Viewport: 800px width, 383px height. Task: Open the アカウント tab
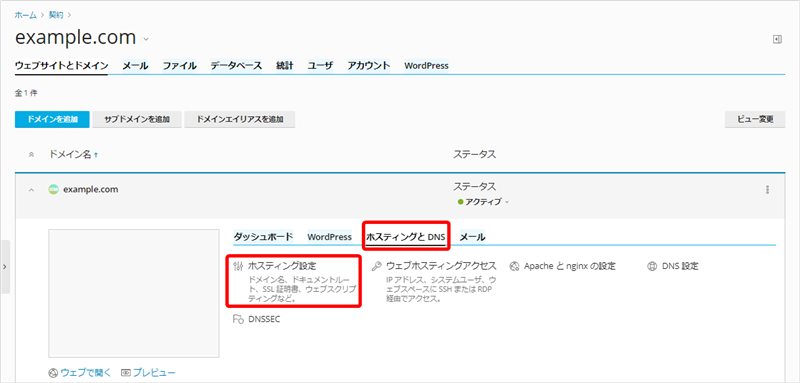tap(369, 66)
